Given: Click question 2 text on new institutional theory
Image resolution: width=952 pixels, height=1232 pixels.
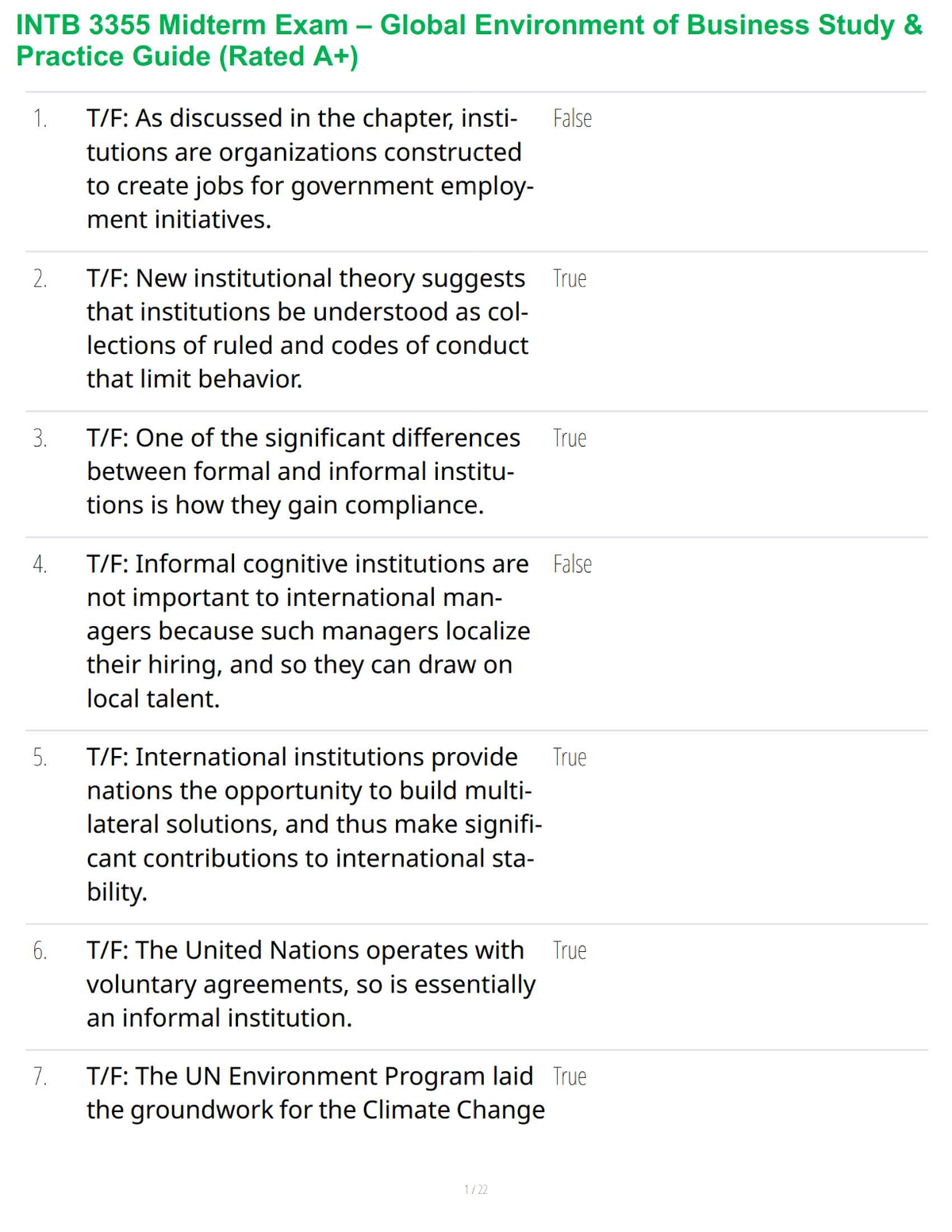Looking at the screenshot, I should [x=308, y=328].
